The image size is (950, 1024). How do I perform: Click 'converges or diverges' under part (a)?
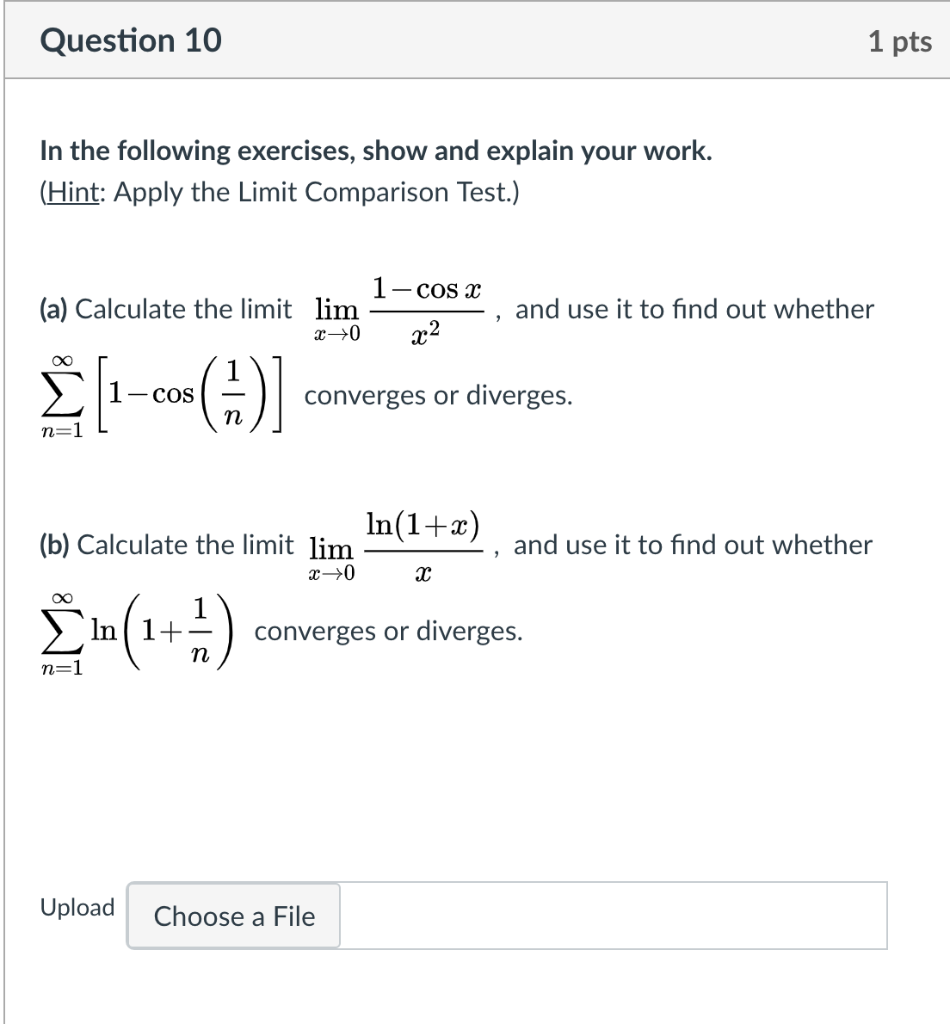click(438, 396)
